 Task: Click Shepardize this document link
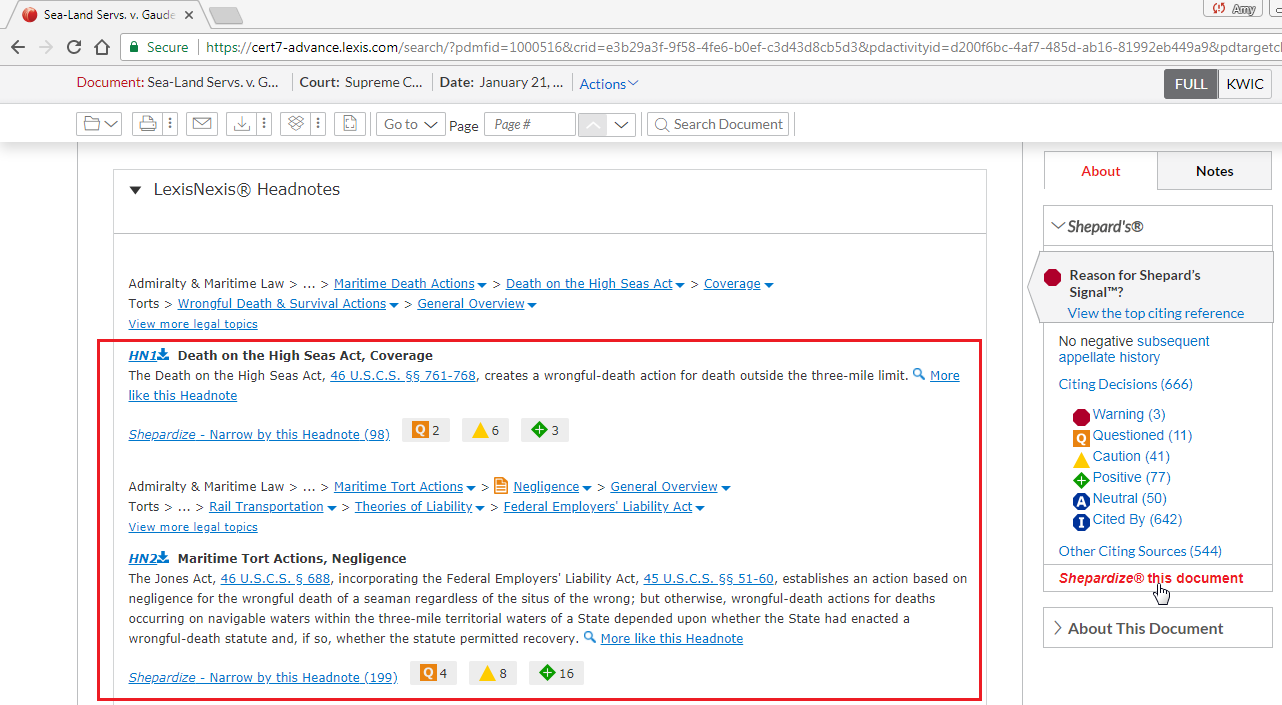coord(1151,578)
